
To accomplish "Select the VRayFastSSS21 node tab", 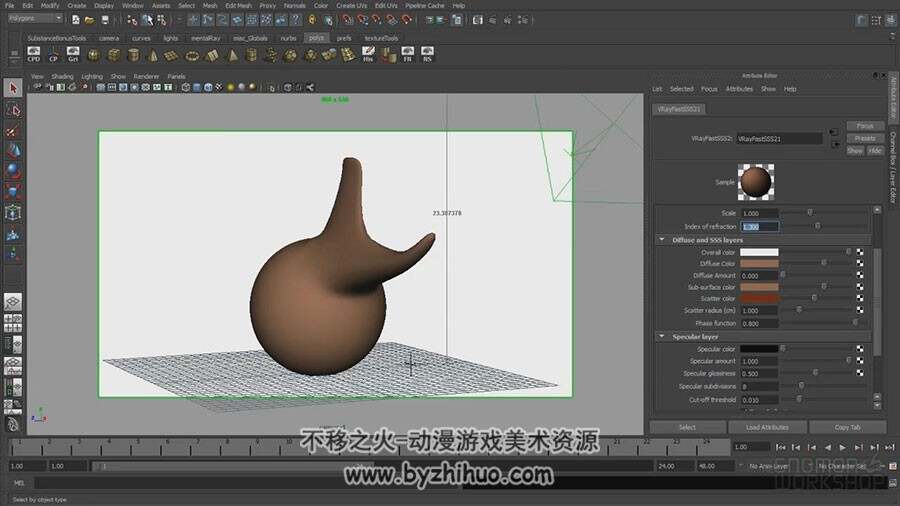I will click(x=679, y=109).
